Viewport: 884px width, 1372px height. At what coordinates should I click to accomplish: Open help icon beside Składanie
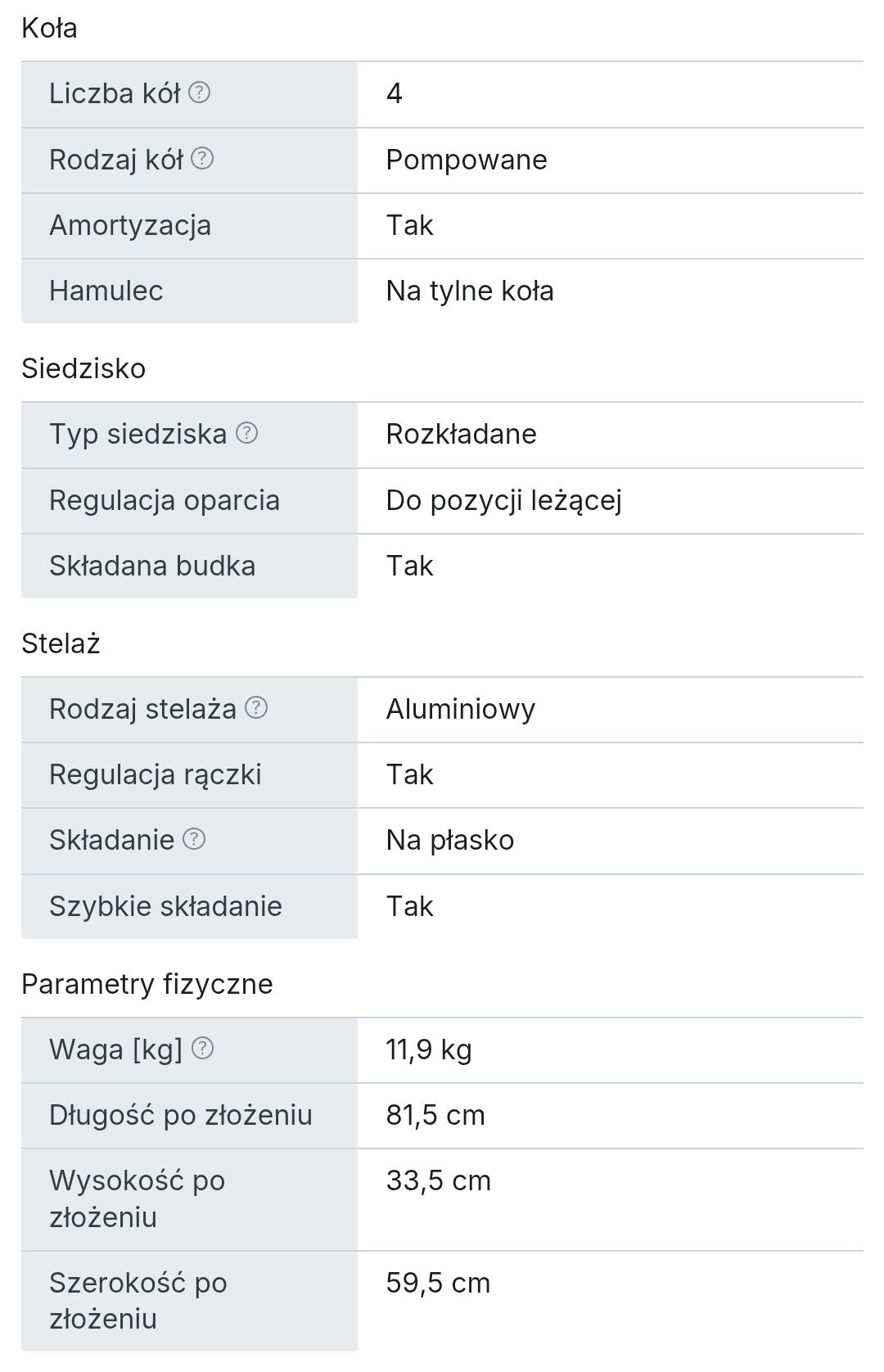(194, 838)
